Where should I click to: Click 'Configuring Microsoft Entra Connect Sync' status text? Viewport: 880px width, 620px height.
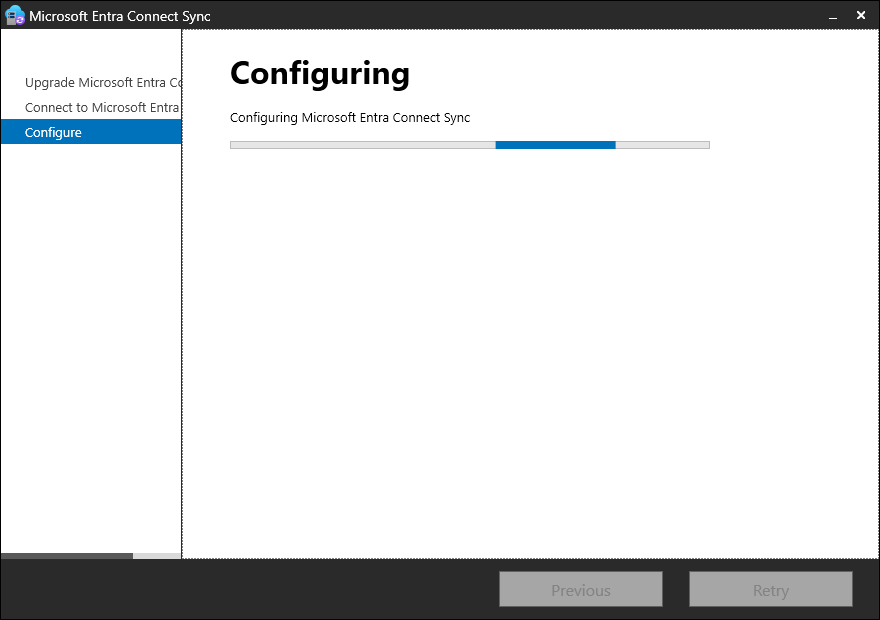350,118
